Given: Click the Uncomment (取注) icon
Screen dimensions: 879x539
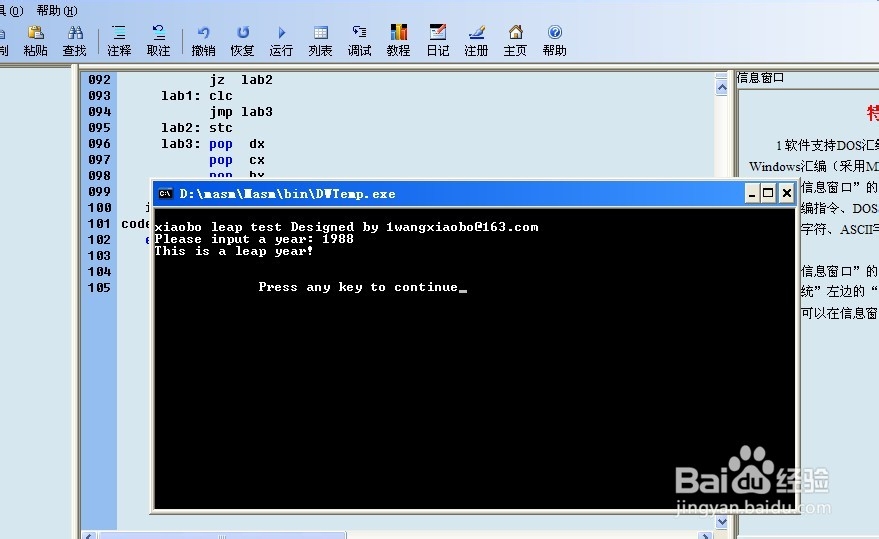Looking at the screenshot, I should click(x=158, y=41).
